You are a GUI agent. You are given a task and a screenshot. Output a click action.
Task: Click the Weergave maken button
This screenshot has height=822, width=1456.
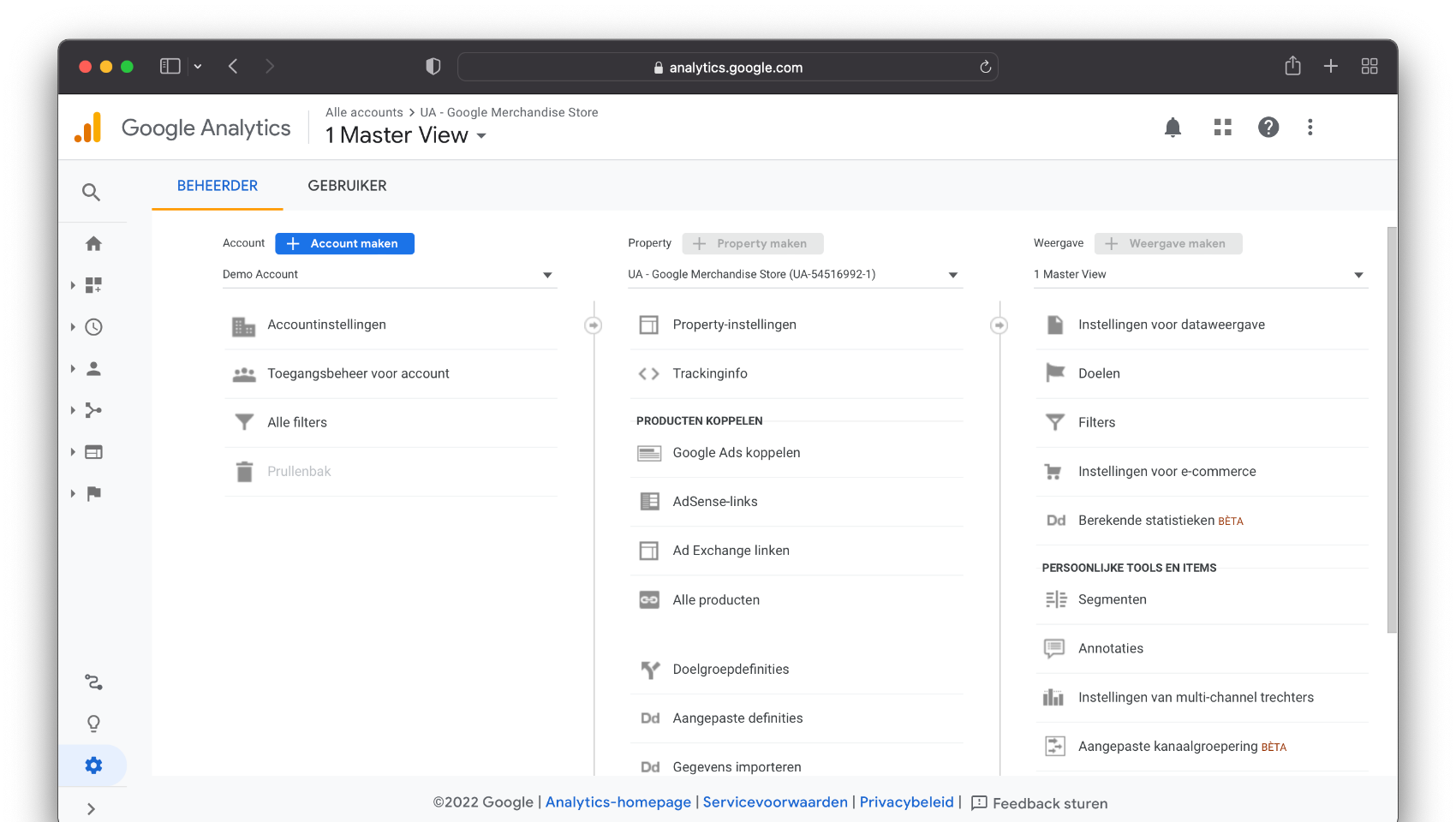(1168, 244)
